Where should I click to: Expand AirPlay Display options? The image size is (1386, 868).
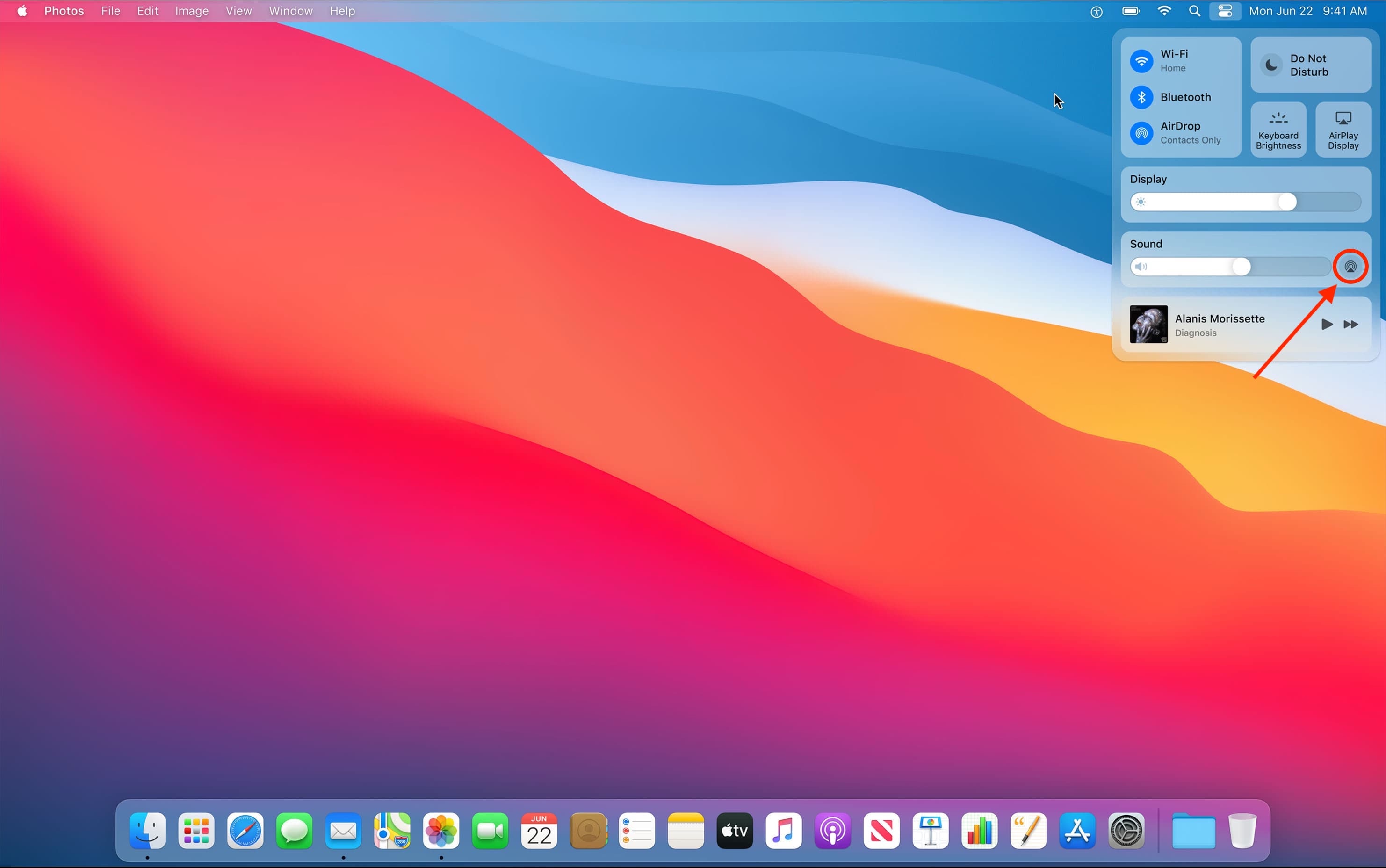point(1343,130)
